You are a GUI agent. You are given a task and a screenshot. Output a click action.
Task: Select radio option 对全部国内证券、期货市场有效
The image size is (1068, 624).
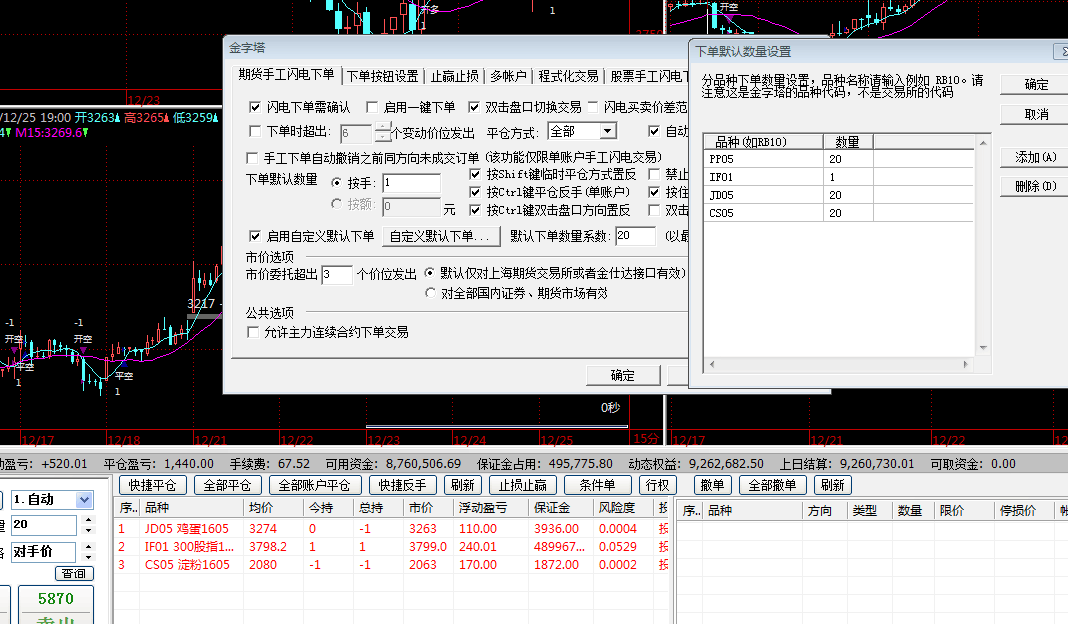tap(431, 294)
